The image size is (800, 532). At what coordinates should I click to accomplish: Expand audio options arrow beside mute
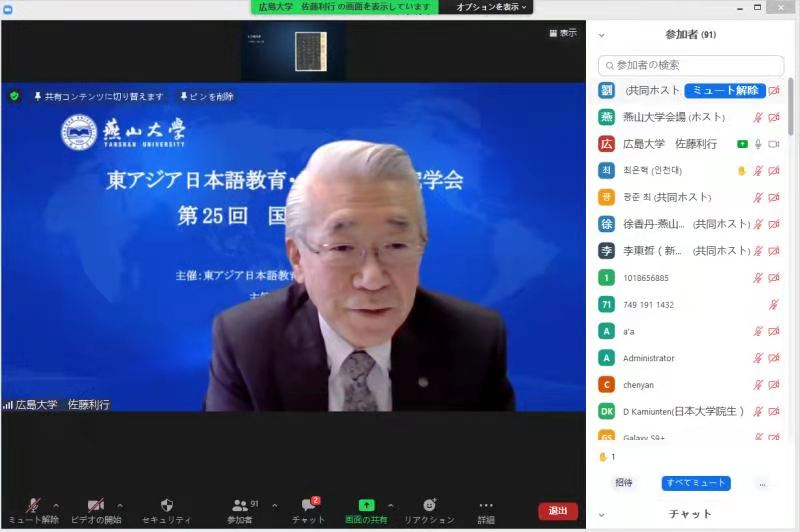(56, 504)
